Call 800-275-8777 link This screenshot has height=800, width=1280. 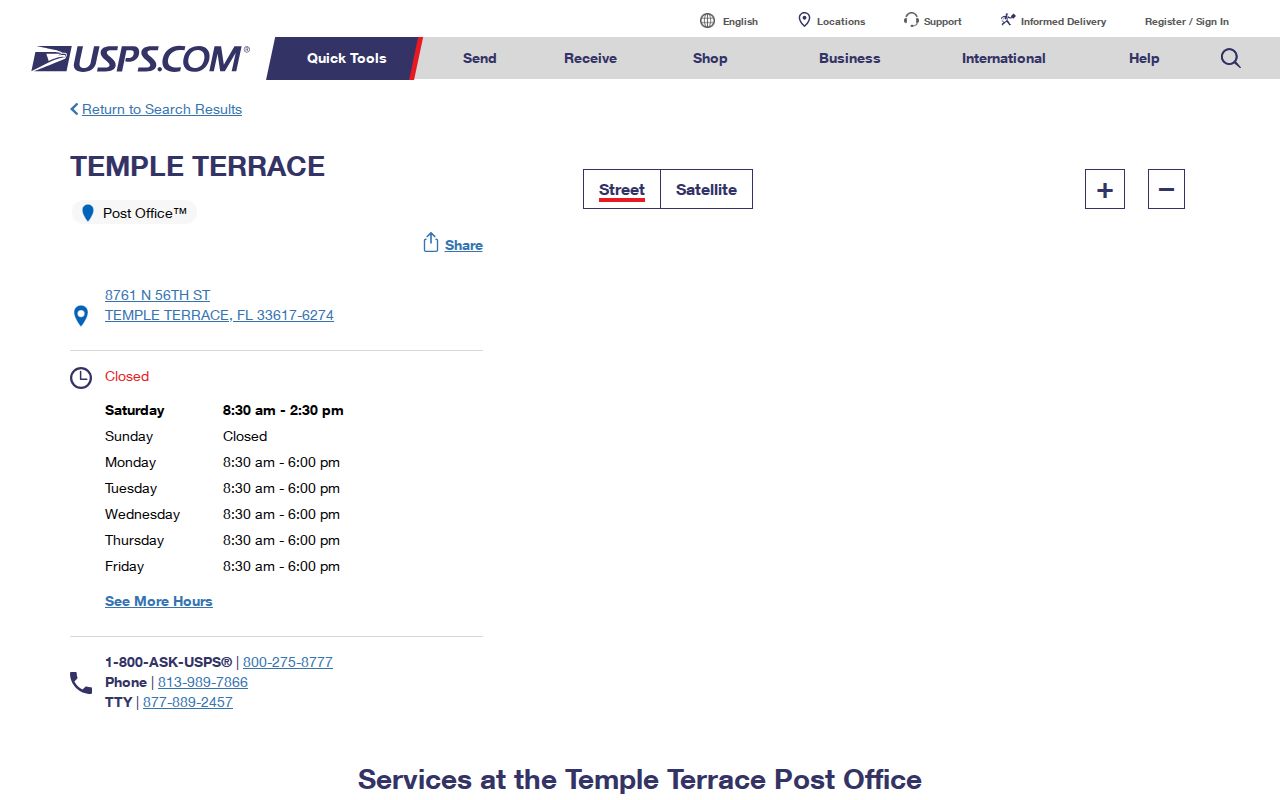(288, 662)
